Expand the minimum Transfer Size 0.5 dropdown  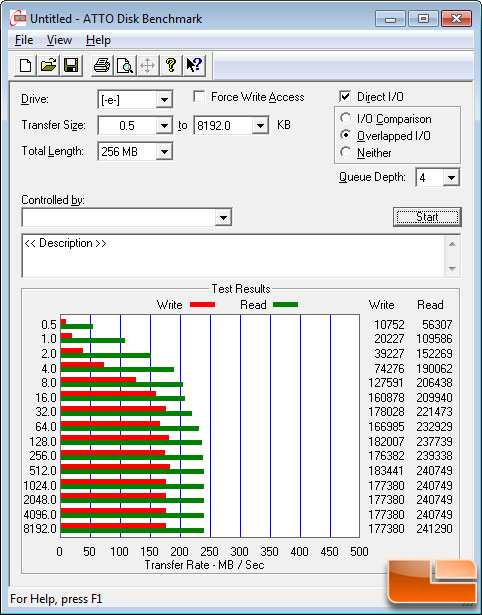click(164, 126)
